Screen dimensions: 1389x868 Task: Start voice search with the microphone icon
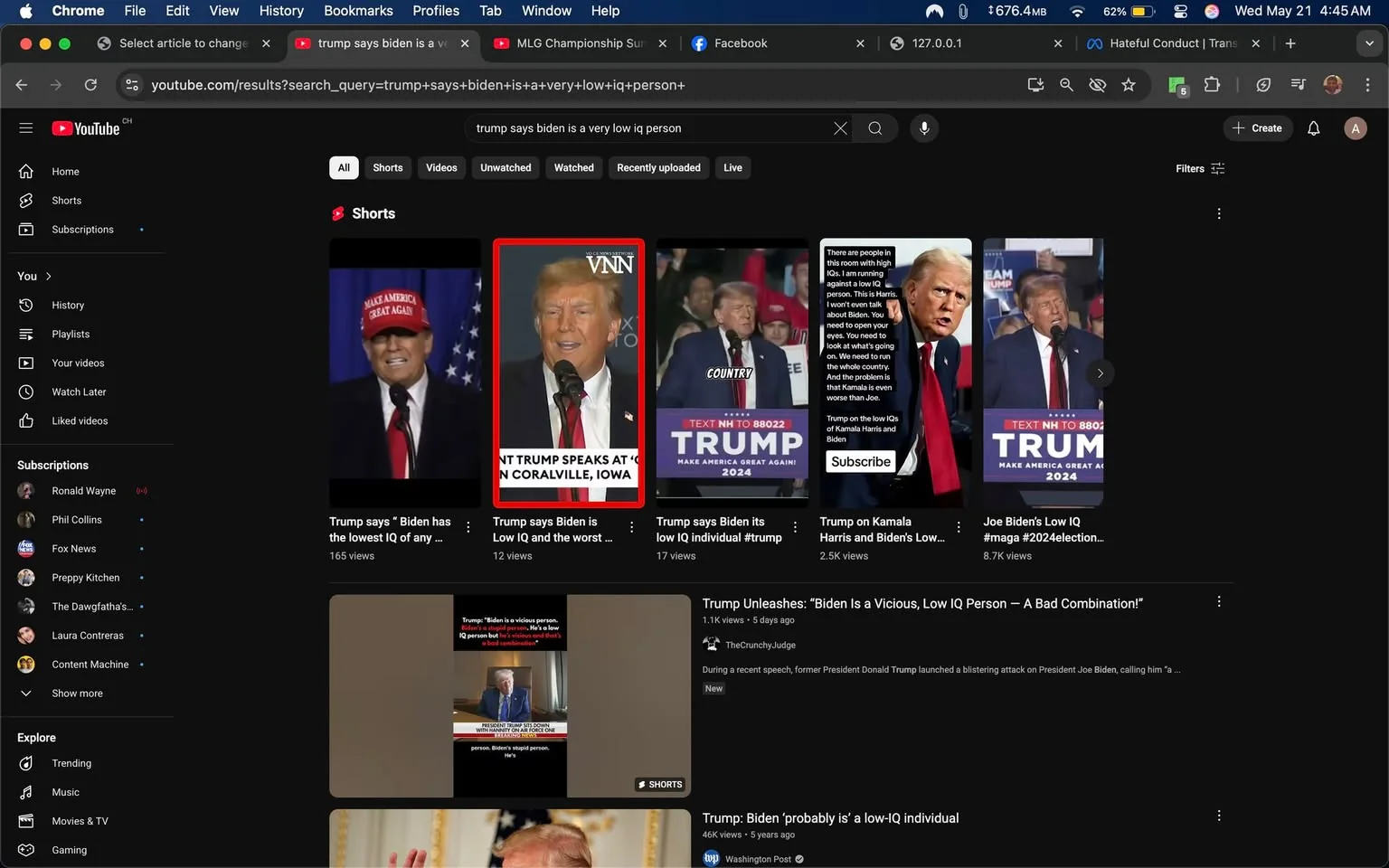pyautogui.click(x=924, y=128)
